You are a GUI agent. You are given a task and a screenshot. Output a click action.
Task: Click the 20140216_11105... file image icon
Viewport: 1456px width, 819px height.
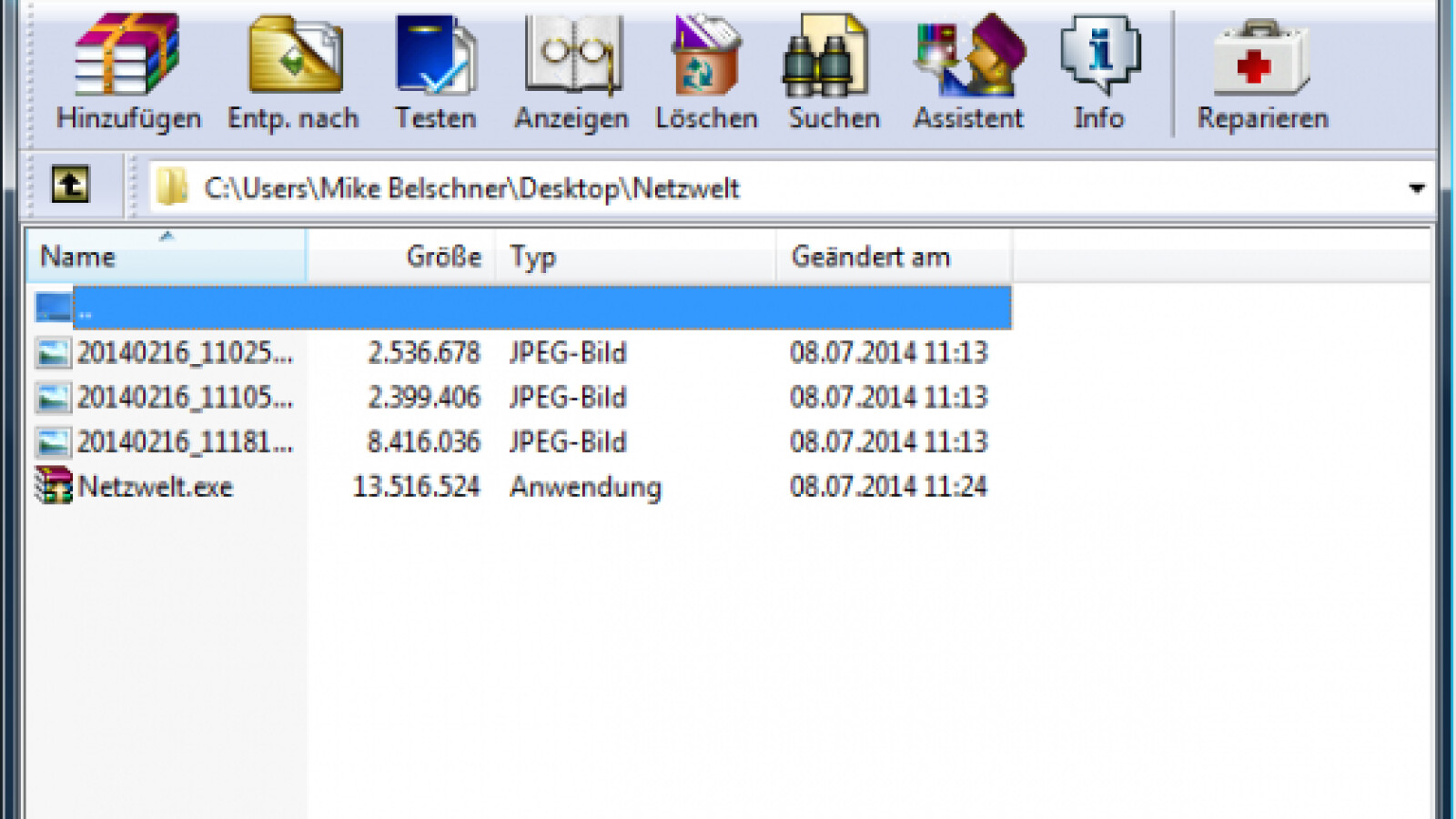tap(53, 398)
